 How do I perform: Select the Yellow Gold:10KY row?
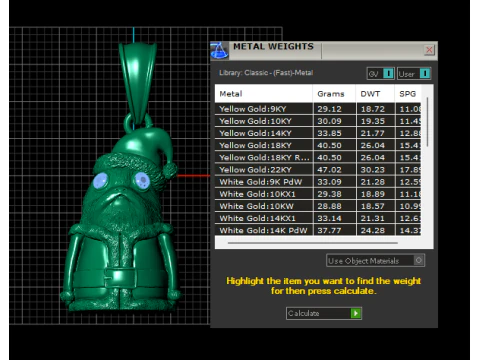click(x=318, y=121)
